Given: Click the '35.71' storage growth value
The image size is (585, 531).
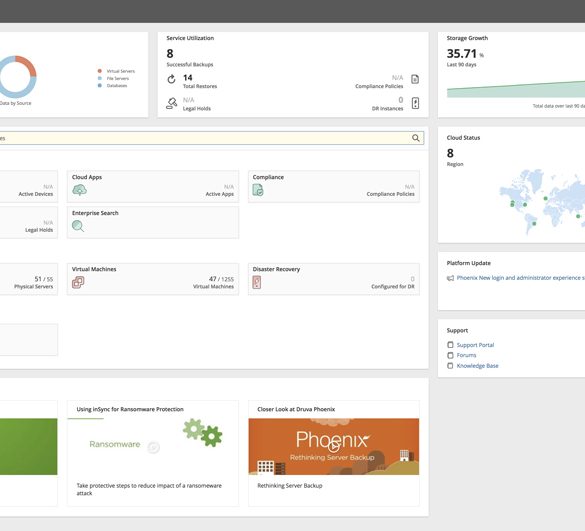Looking at the screenshot, I should [x=462, y=54].
